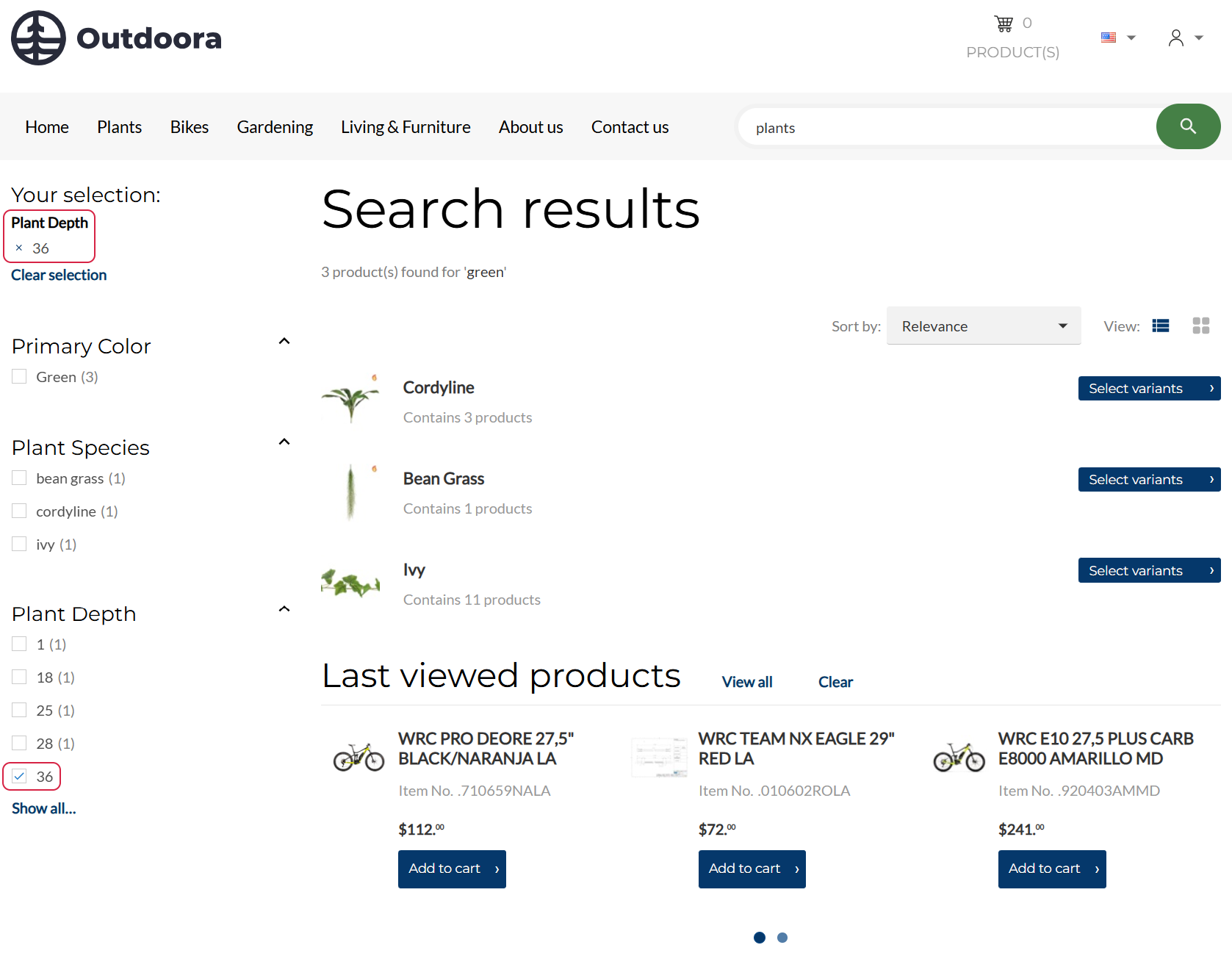Collapse the Plant Depth filter section
Viewport: 1232px width, 956px height.
pos(284,608)
